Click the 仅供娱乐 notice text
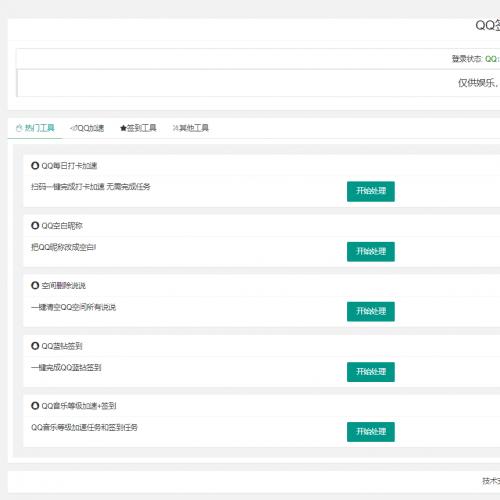This screenshot has width=500, height=500. [478, 83]
